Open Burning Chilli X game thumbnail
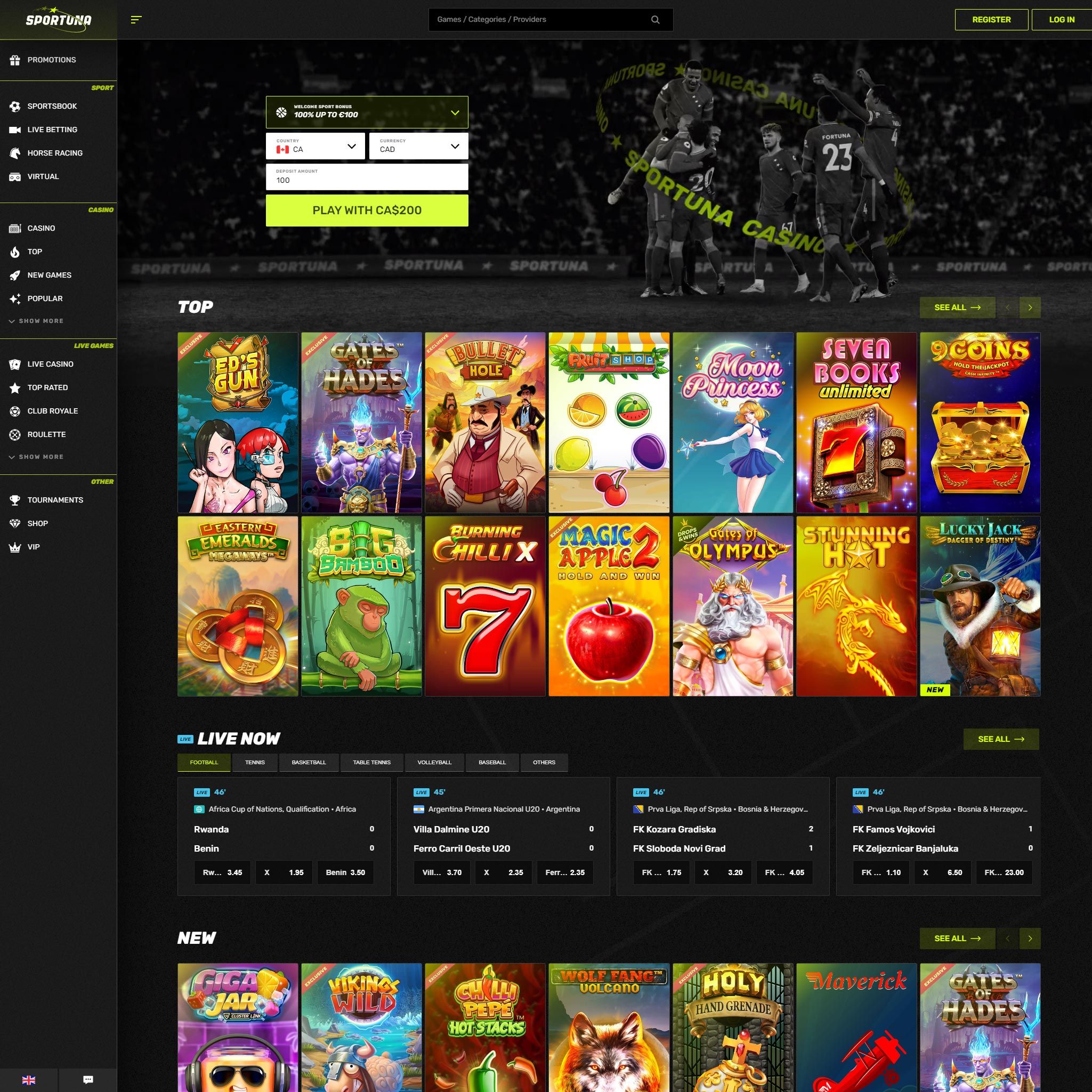The image size is (1092, 1092). 485,606
